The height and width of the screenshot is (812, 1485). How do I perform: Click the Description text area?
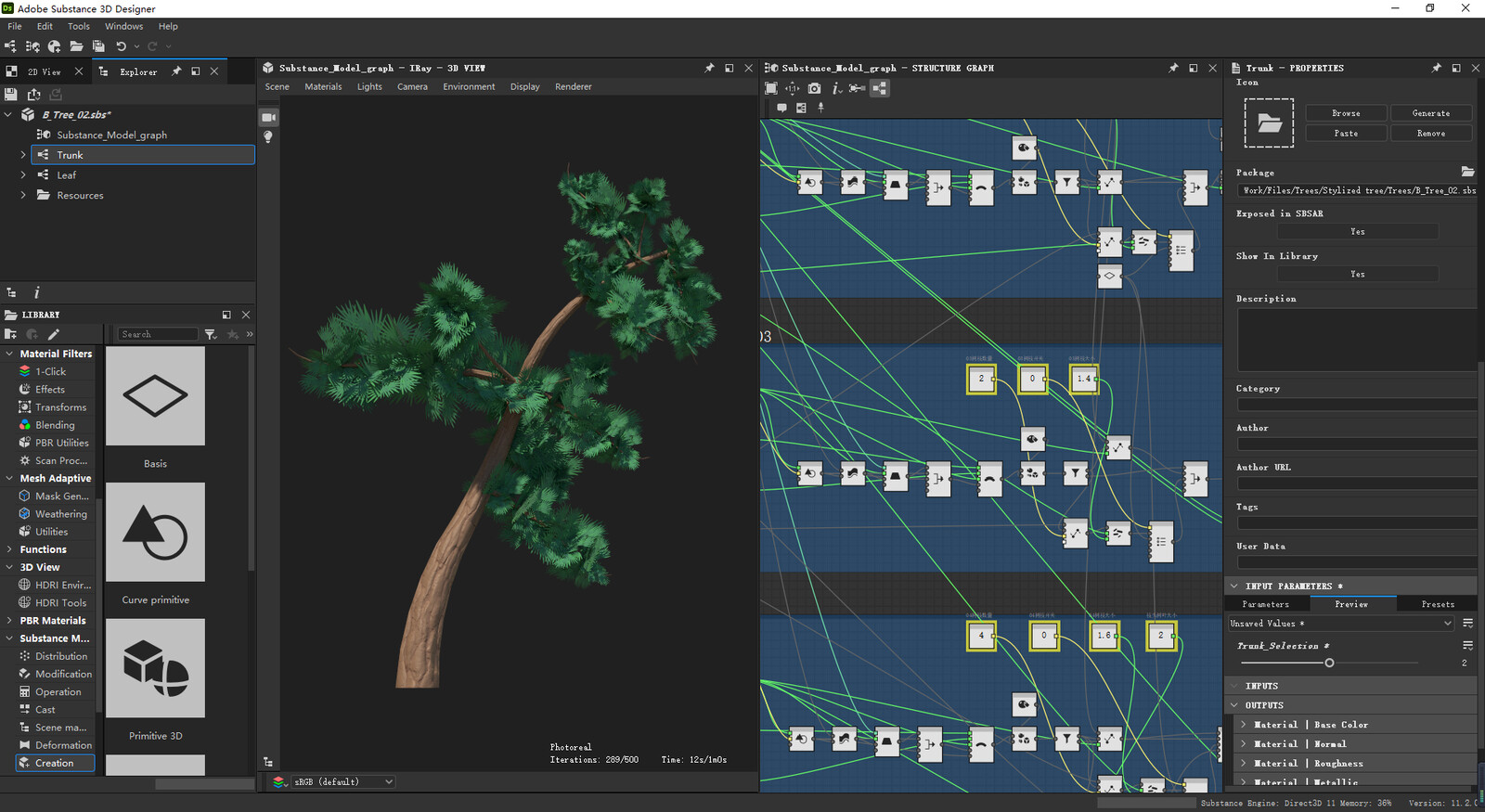click(1357, 340)
